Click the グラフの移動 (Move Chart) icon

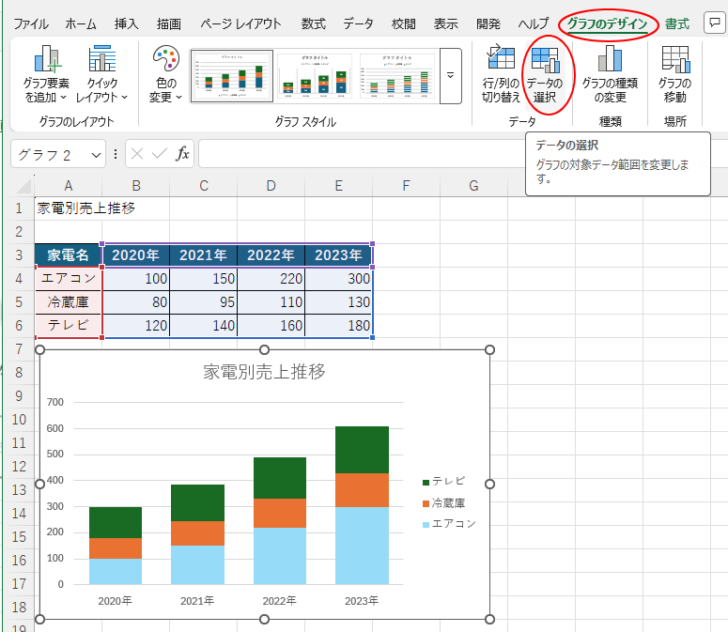click(675, 60)
